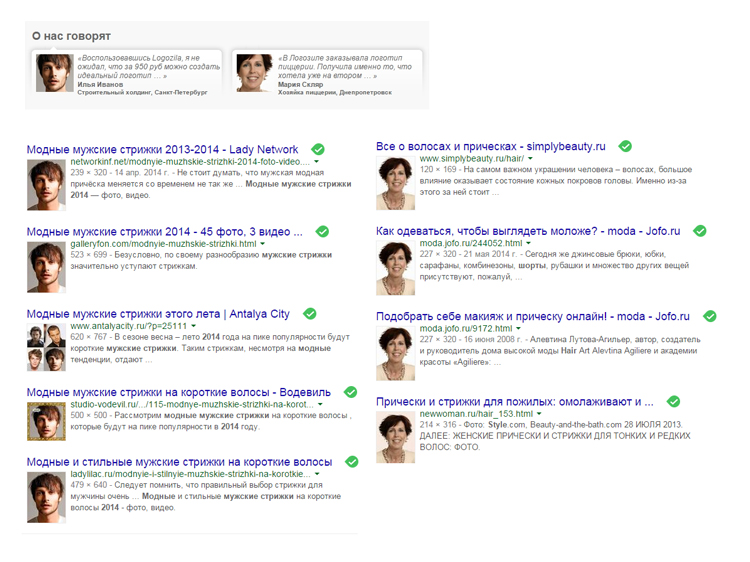
Task: Open dropdown arrow next to galleryfon.com URL
Action: (x=264, y=245)
